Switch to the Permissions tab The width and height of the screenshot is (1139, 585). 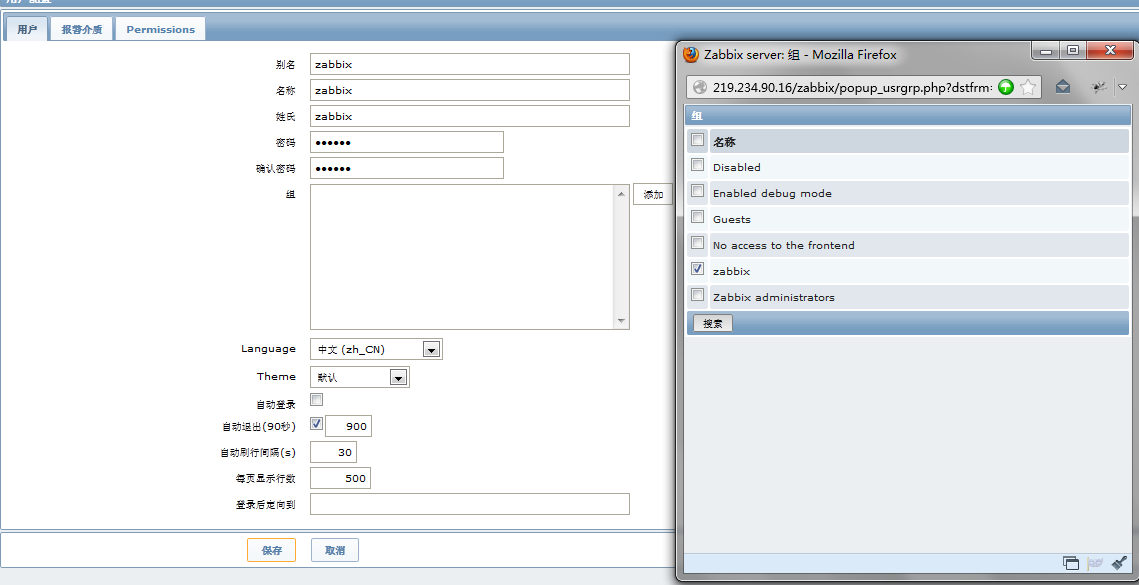(x=161, y=30)
